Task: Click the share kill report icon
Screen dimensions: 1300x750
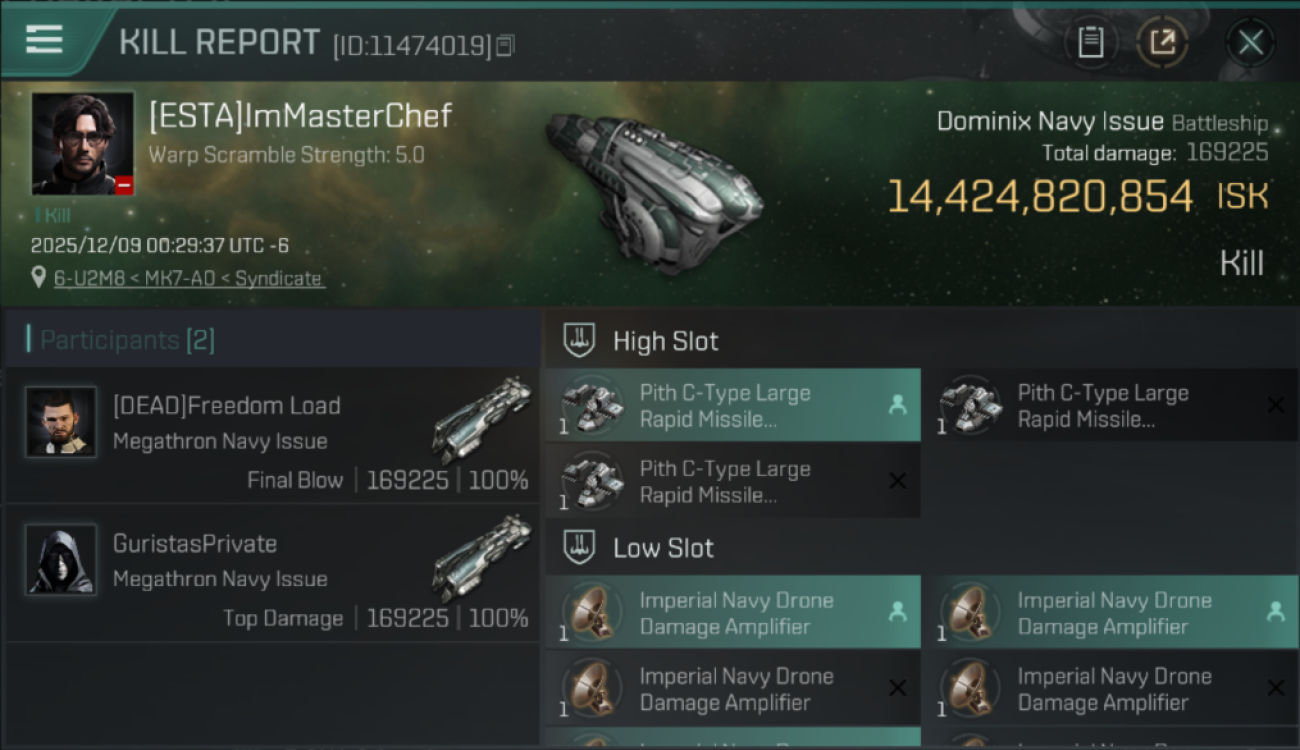Action: [1162, 42]
